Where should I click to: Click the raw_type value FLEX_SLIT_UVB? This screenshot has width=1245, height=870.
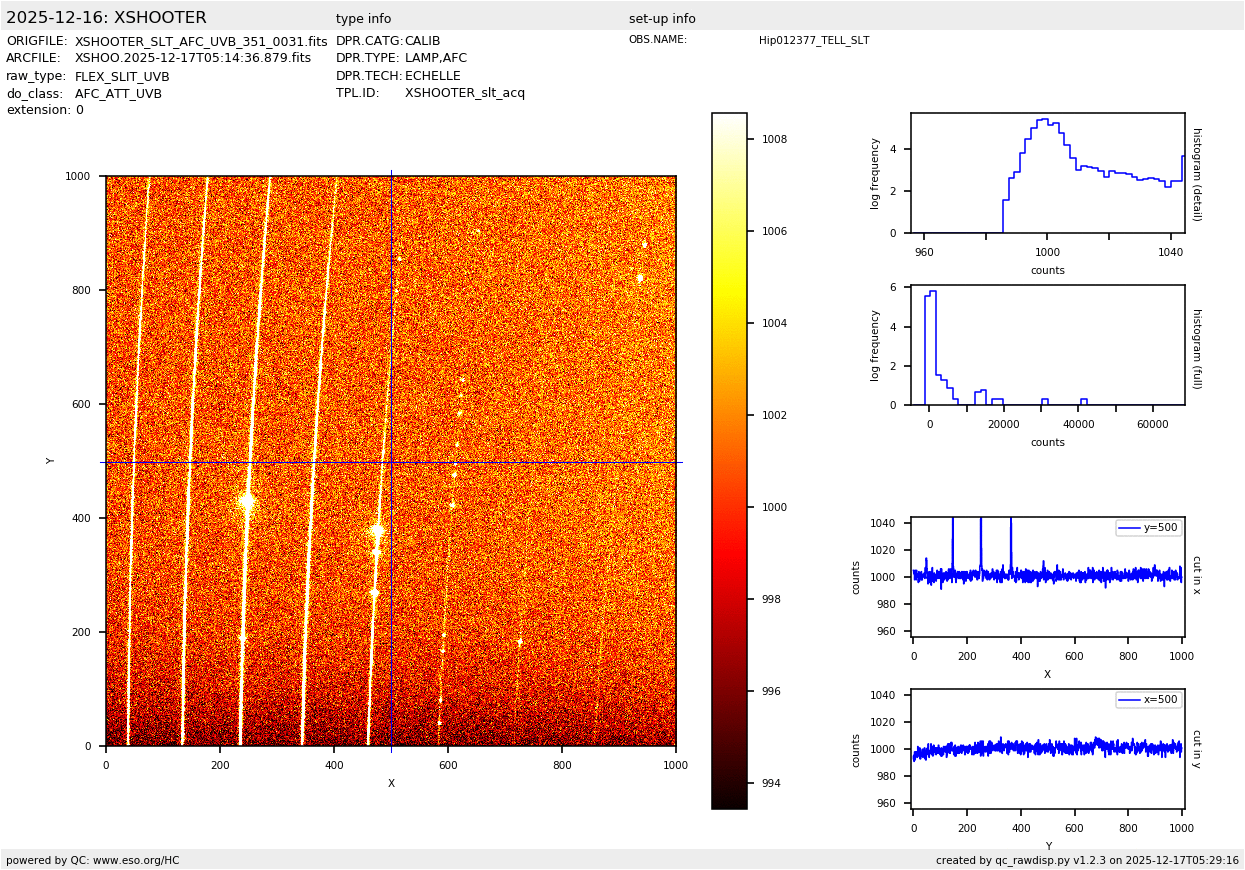point(122,77)
